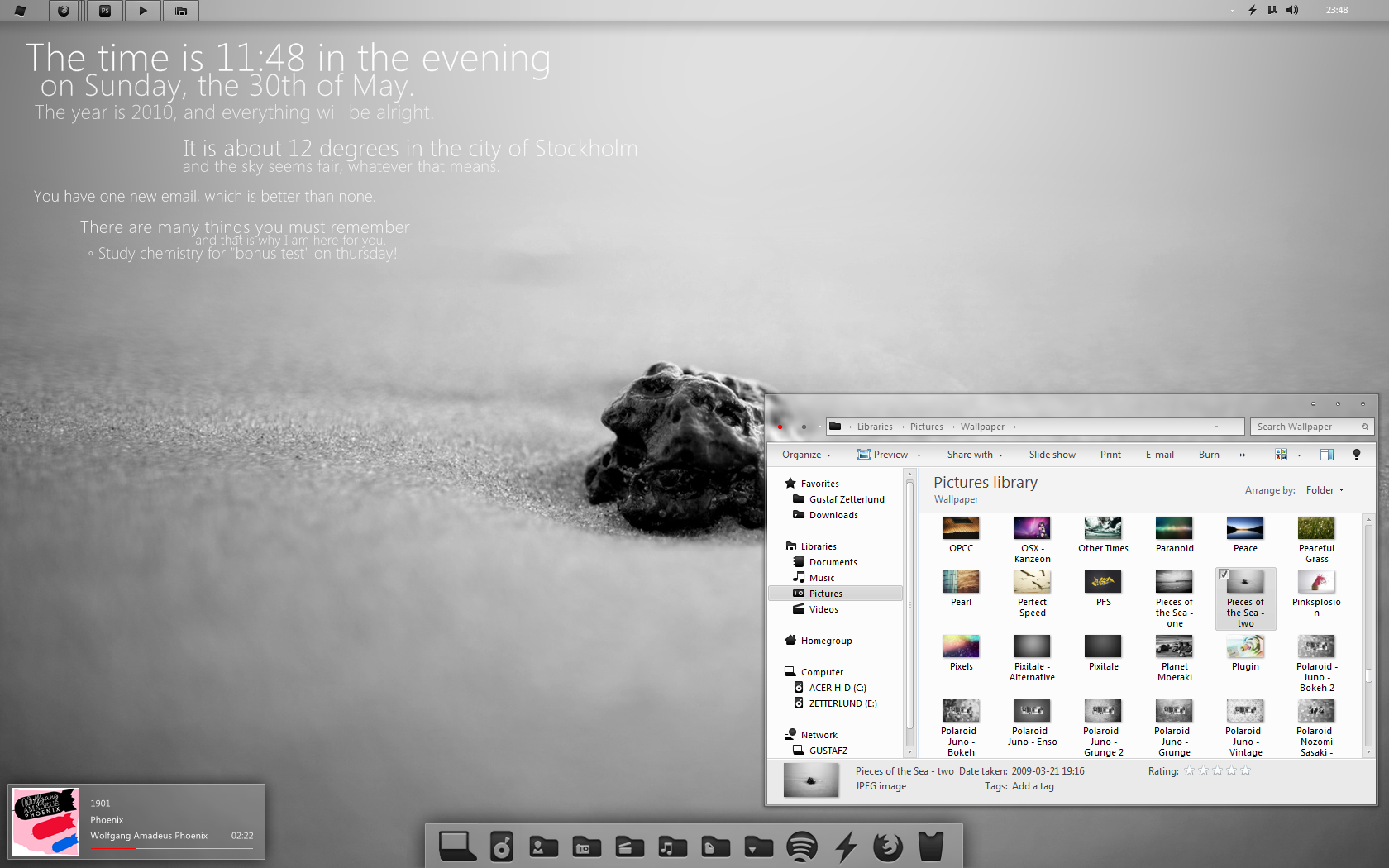This screenshot has height=868, width=1389.
Task: Switch to Photoshop in the top taskbar
Action: tap(105, 11)
